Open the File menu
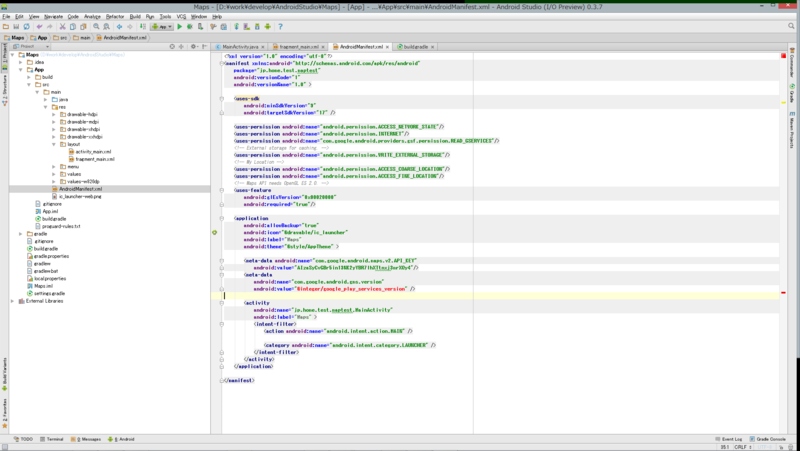This screenshot has width=800, height=451. click(x=6, y=16)
